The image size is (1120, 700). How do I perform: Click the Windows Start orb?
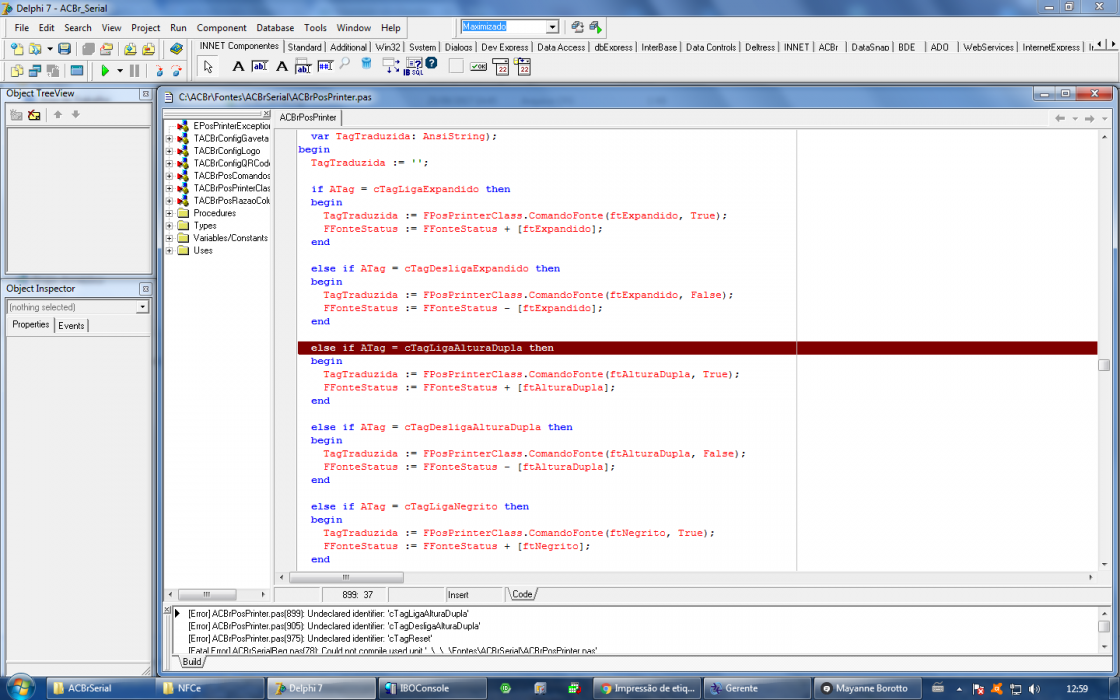pyautogui.click(x=19, y=687)
